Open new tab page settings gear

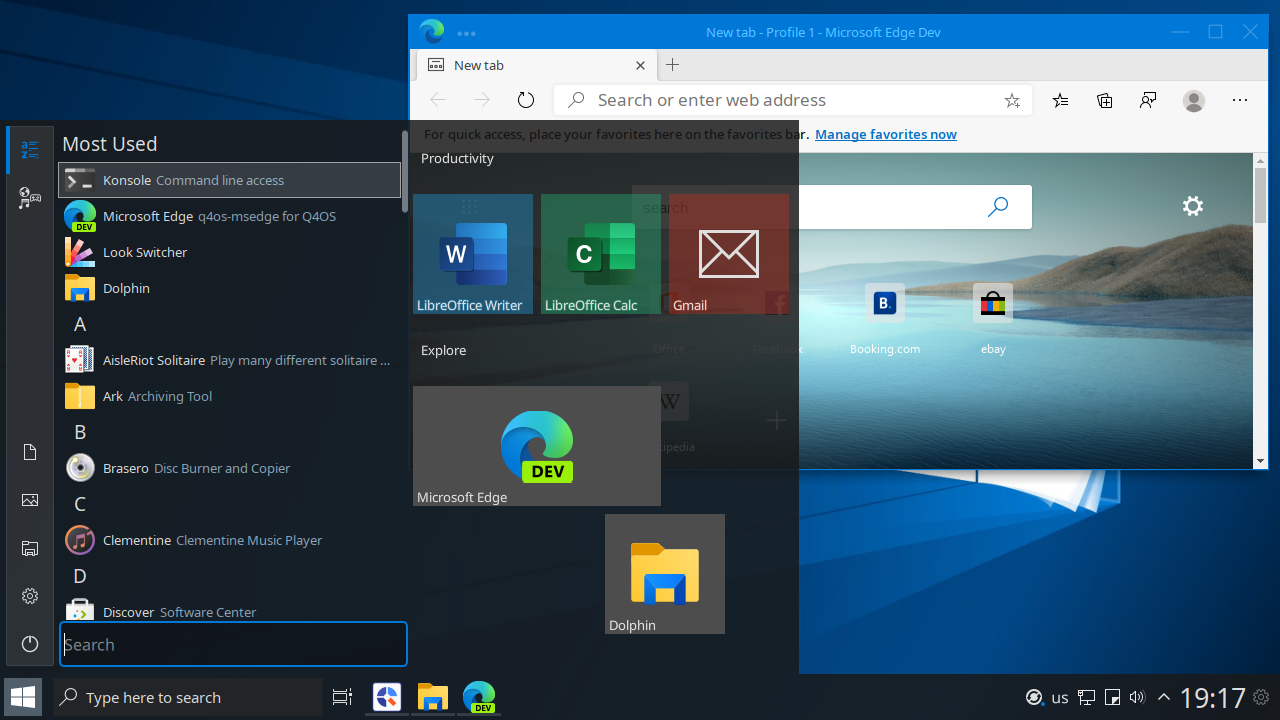tap(1192, 206)
